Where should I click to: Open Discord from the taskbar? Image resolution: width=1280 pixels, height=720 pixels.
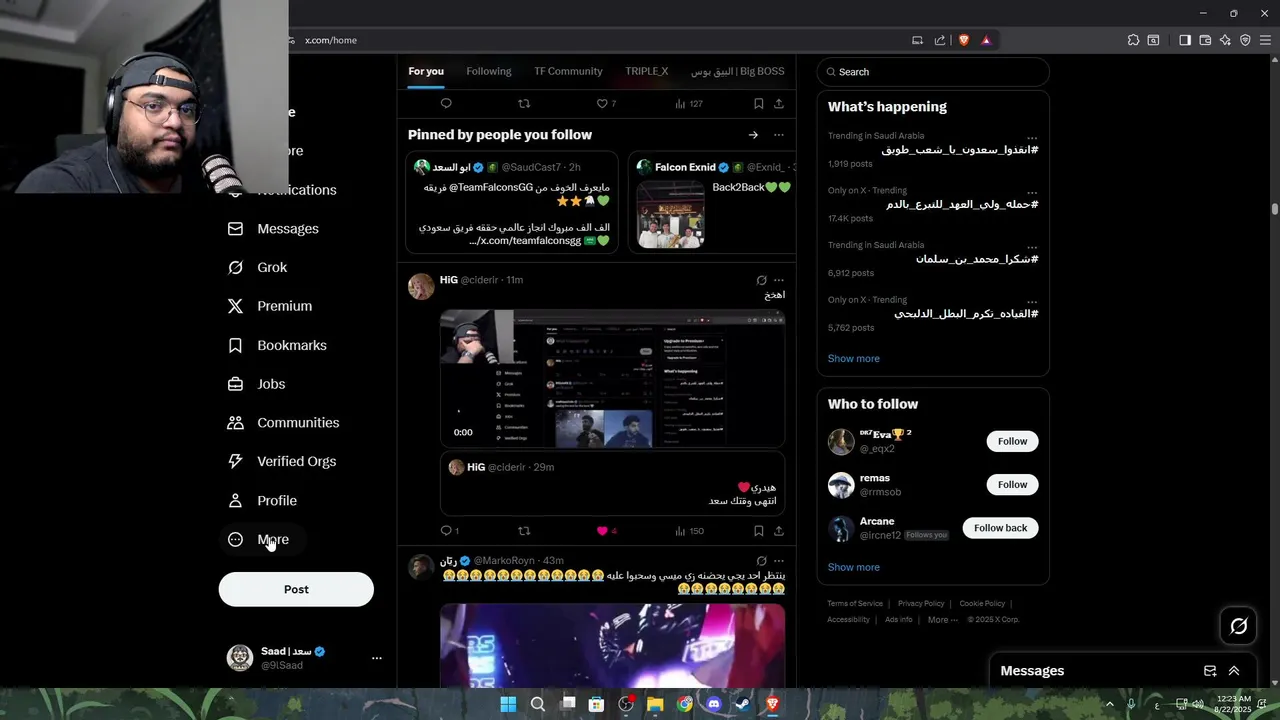(713, 704)
